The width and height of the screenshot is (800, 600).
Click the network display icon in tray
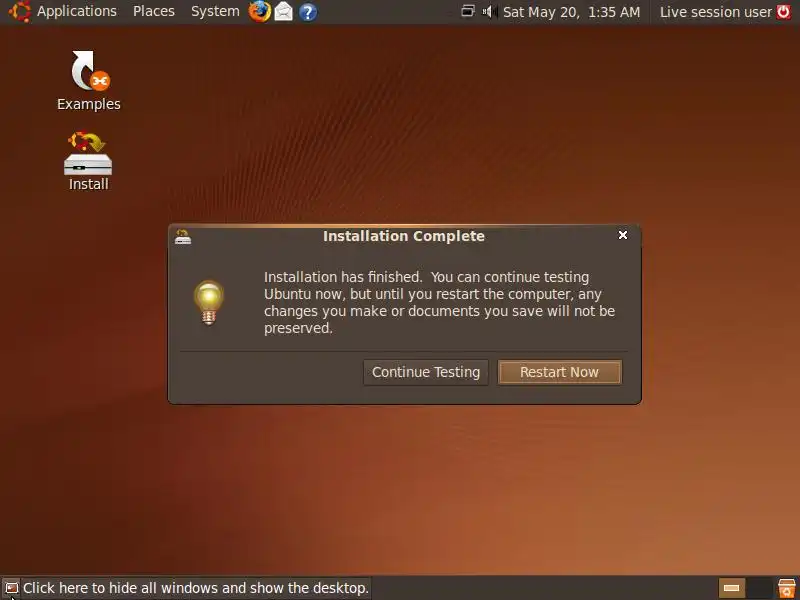click(x=468, y=11)
